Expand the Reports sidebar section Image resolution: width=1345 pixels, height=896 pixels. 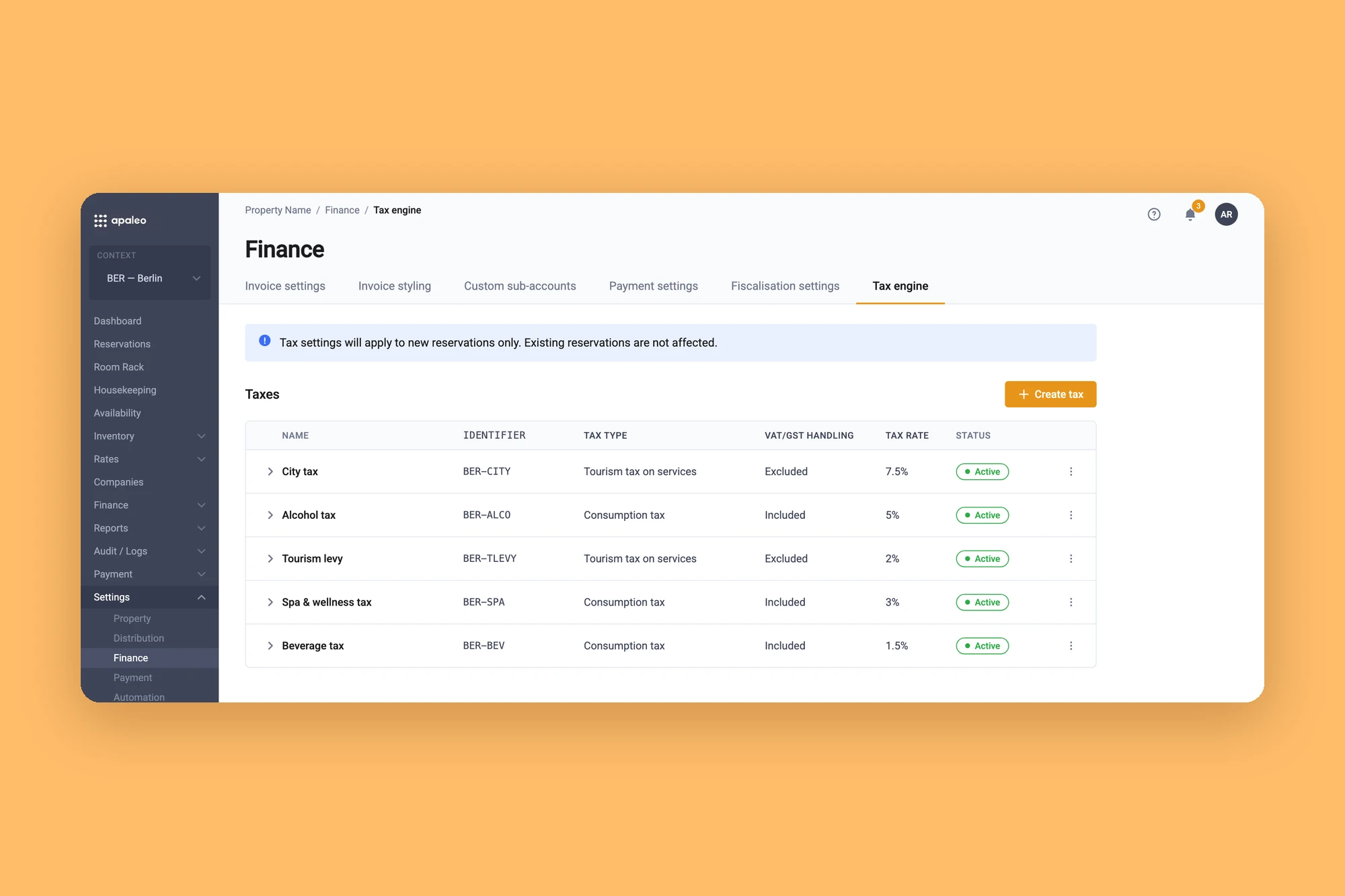pos(149,528)
